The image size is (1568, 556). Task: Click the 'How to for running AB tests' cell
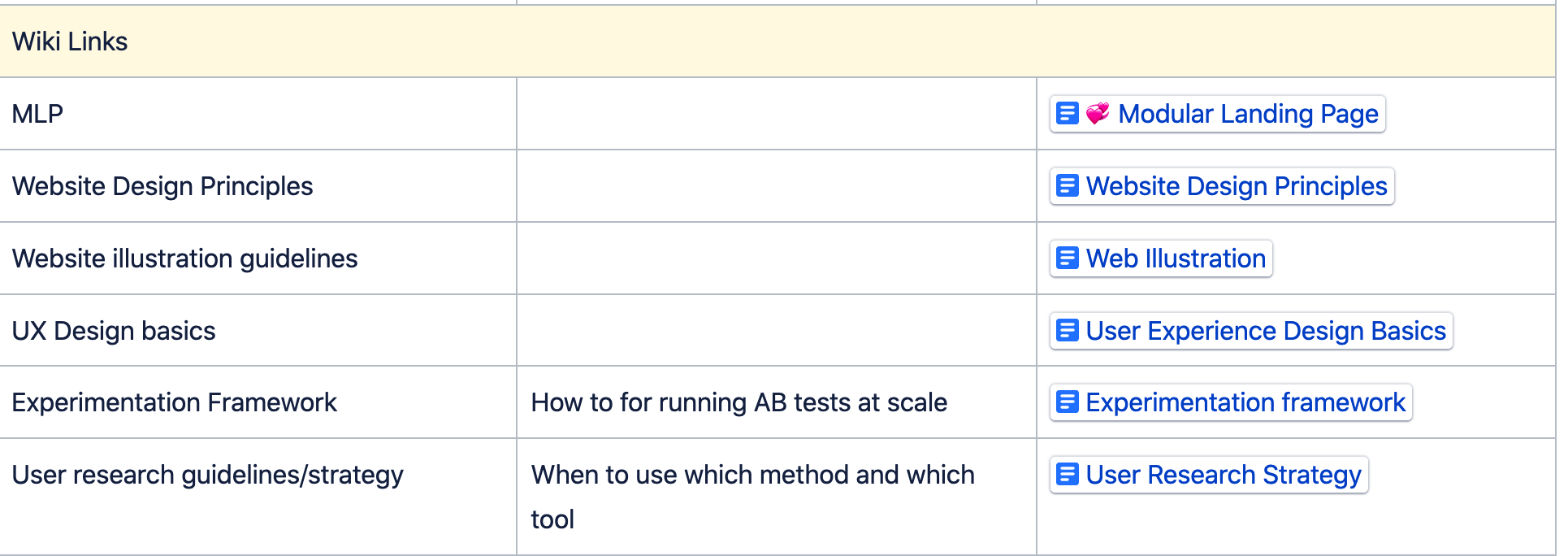pos(777,402)
